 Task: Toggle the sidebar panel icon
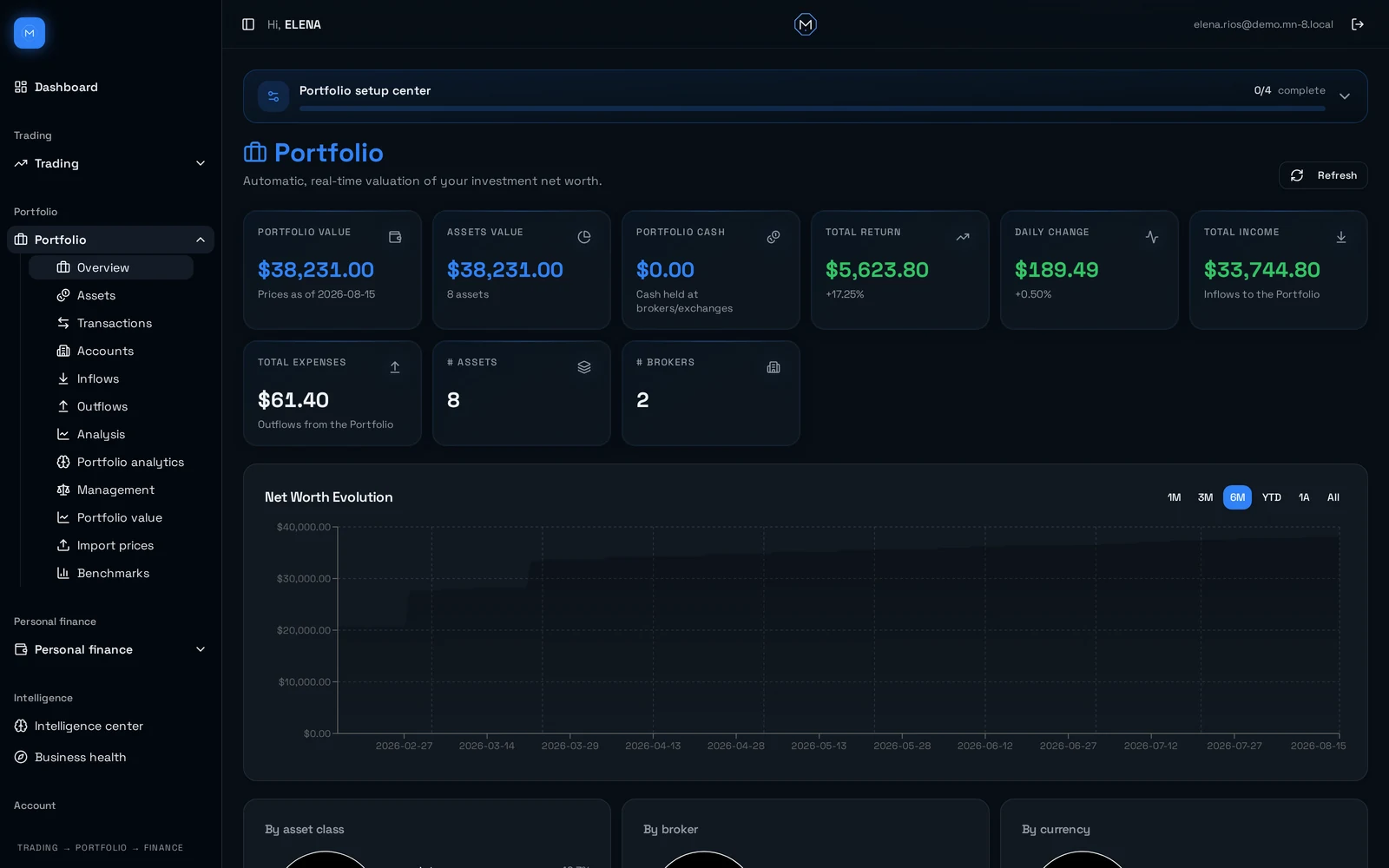coord(248,24)
